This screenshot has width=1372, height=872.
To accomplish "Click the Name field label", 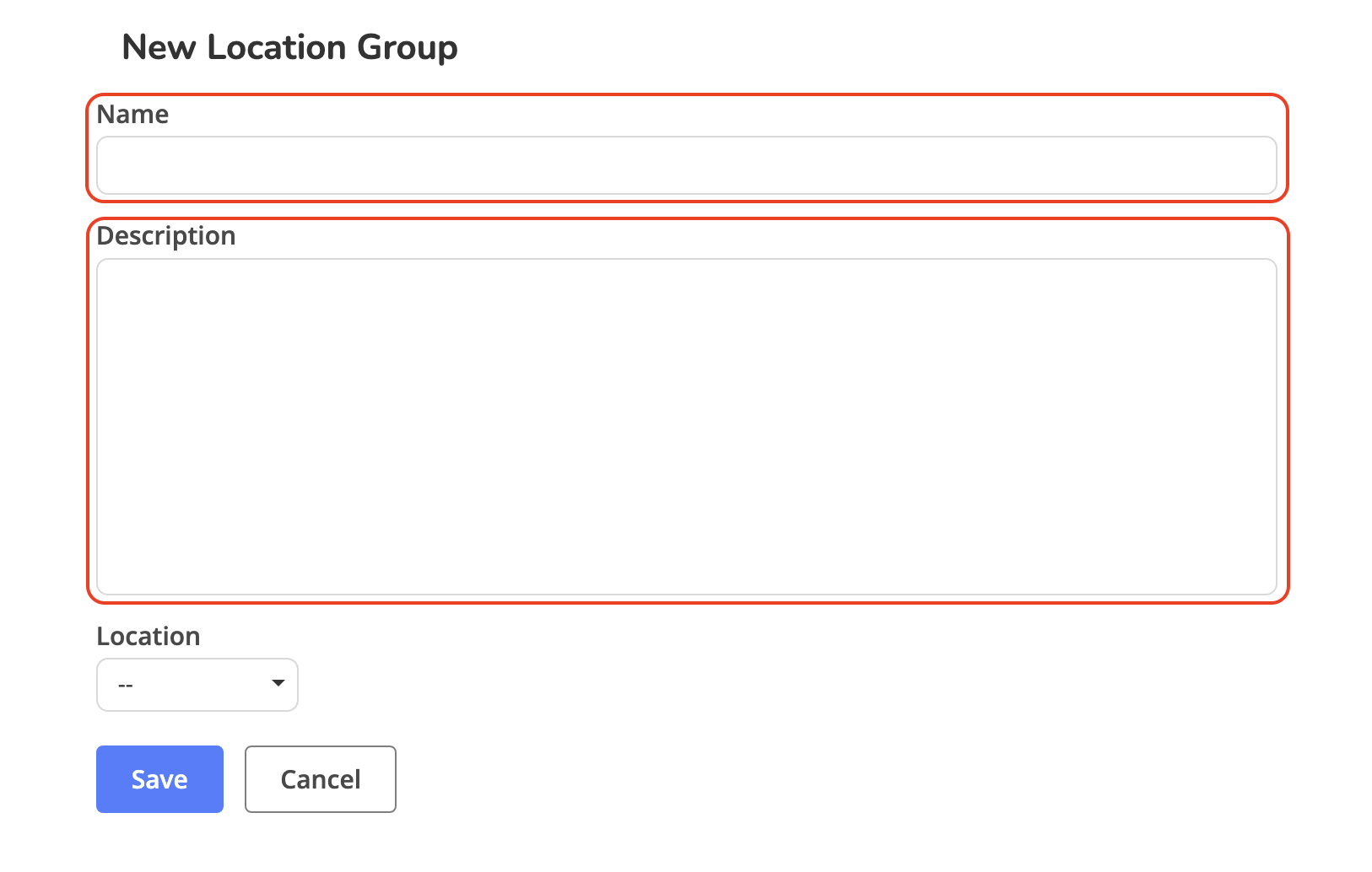I will [132, 115].
